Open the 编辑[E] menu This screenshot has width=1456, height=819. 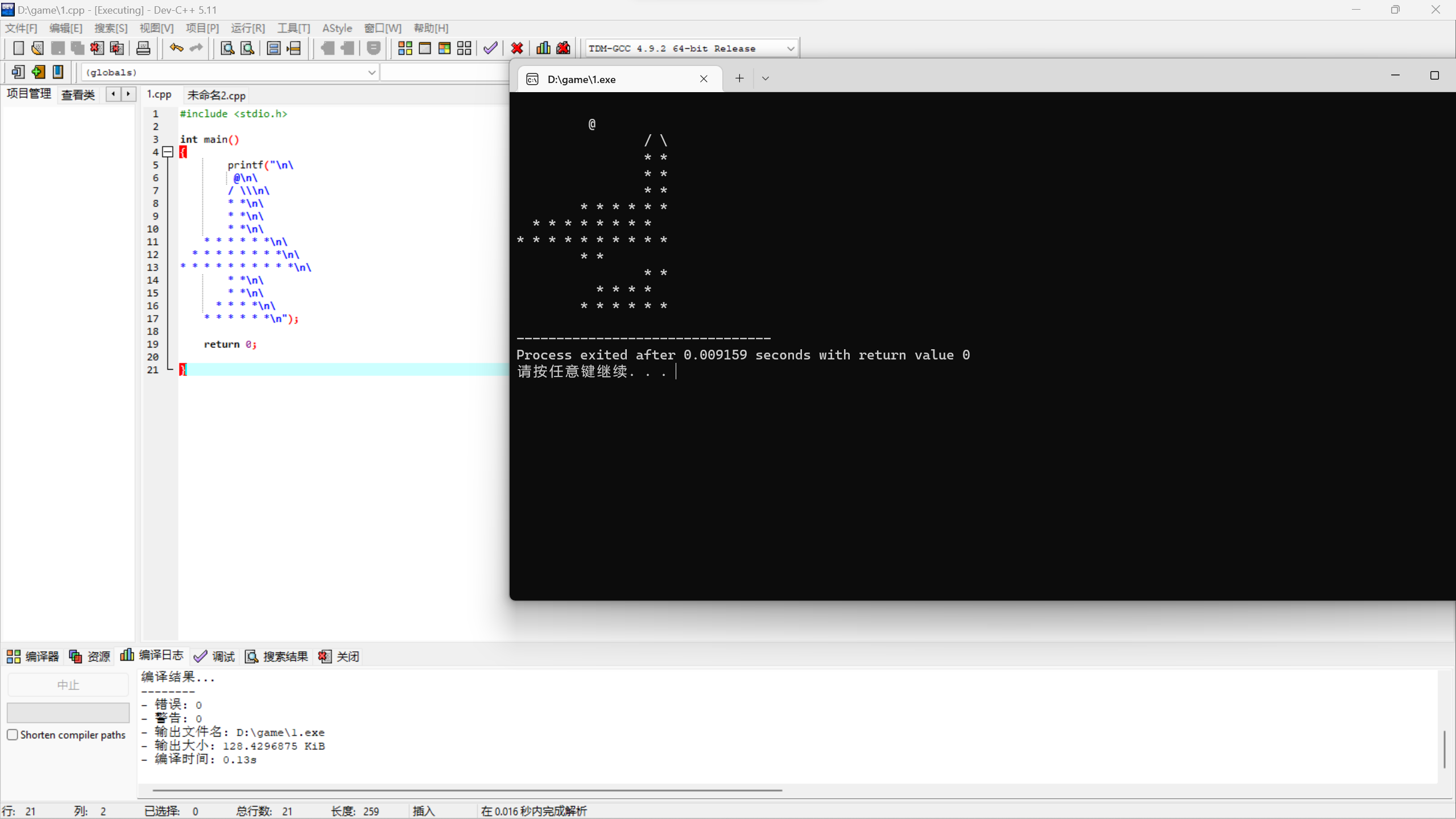tap(65, 28)
